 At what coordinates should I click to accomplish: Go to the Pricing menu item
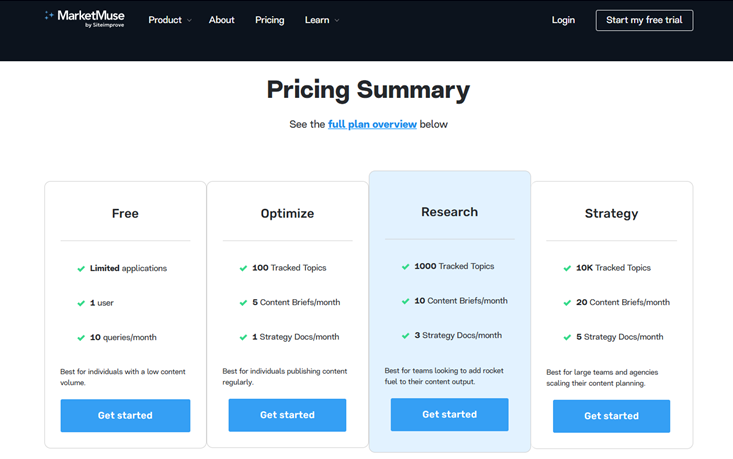[x=269, y=20]
